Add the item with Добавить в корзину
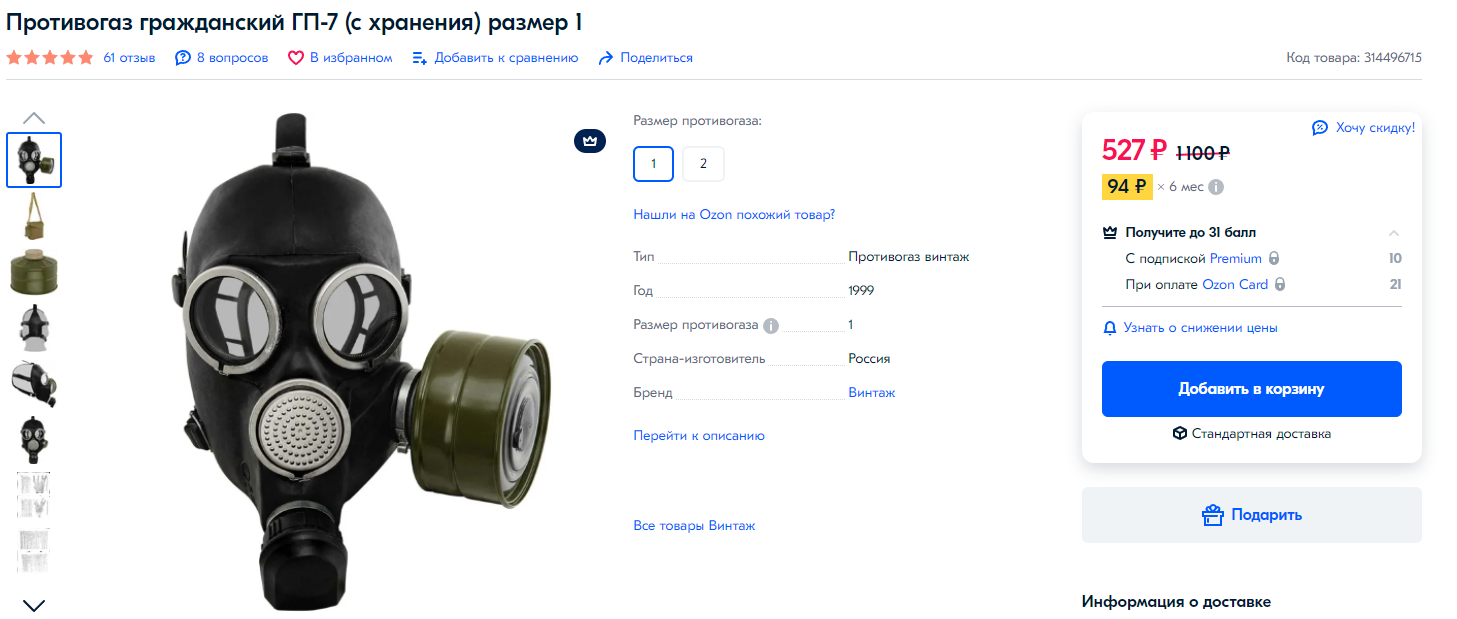The height and width of the screenshot is (619, 1457). pyautogui.click(x=1252, y=389)
